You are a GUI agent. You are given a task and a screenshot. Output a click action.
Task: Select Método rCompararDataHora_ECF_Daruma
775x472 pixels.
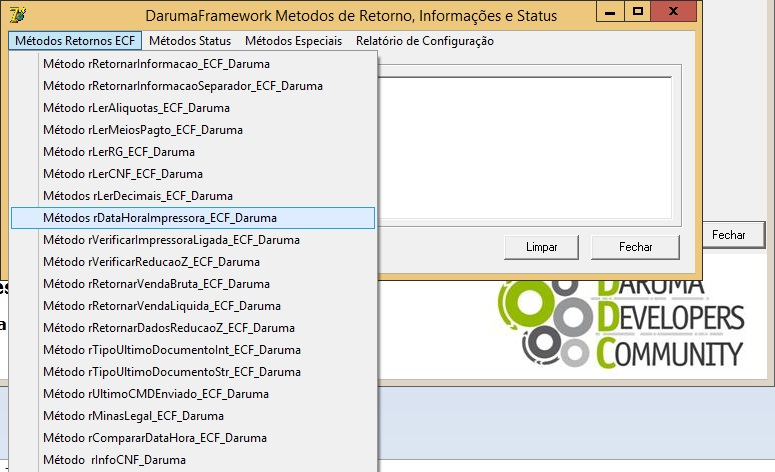pyautogui.click(x=193, y=438)
